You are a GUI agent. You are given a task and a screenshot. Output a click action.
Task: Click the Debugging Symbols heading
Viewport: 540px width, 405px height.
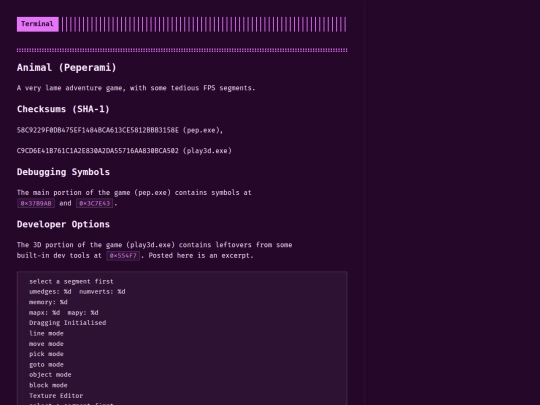[63, 172]
